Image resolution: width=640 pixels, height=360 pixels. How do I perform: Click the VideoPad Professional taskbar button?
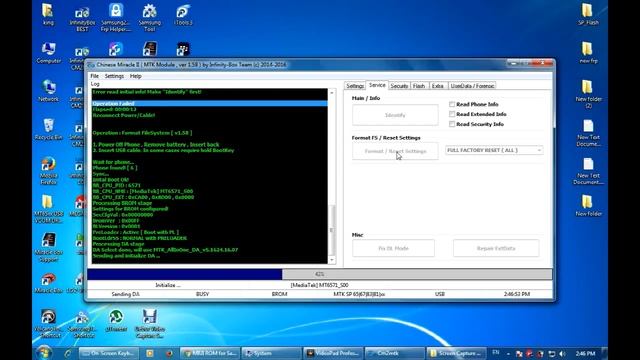tap(333, 353)
